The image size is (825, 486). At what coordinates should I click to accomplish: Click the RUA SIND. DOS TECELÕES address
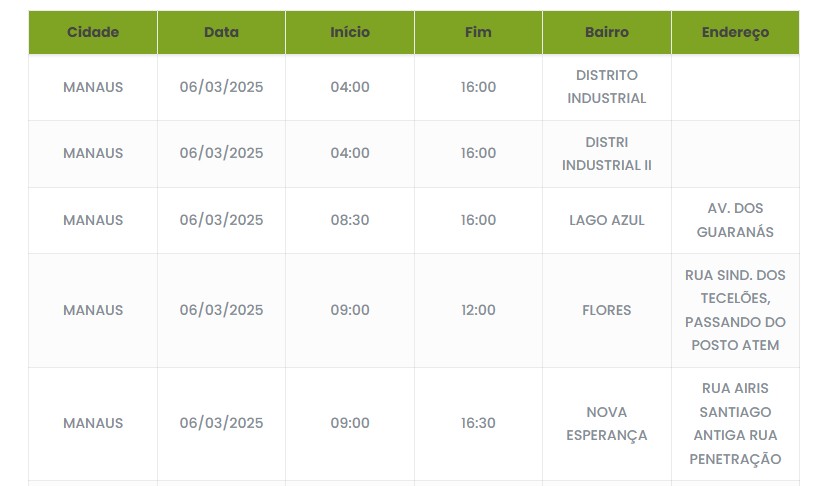(735, 310)
